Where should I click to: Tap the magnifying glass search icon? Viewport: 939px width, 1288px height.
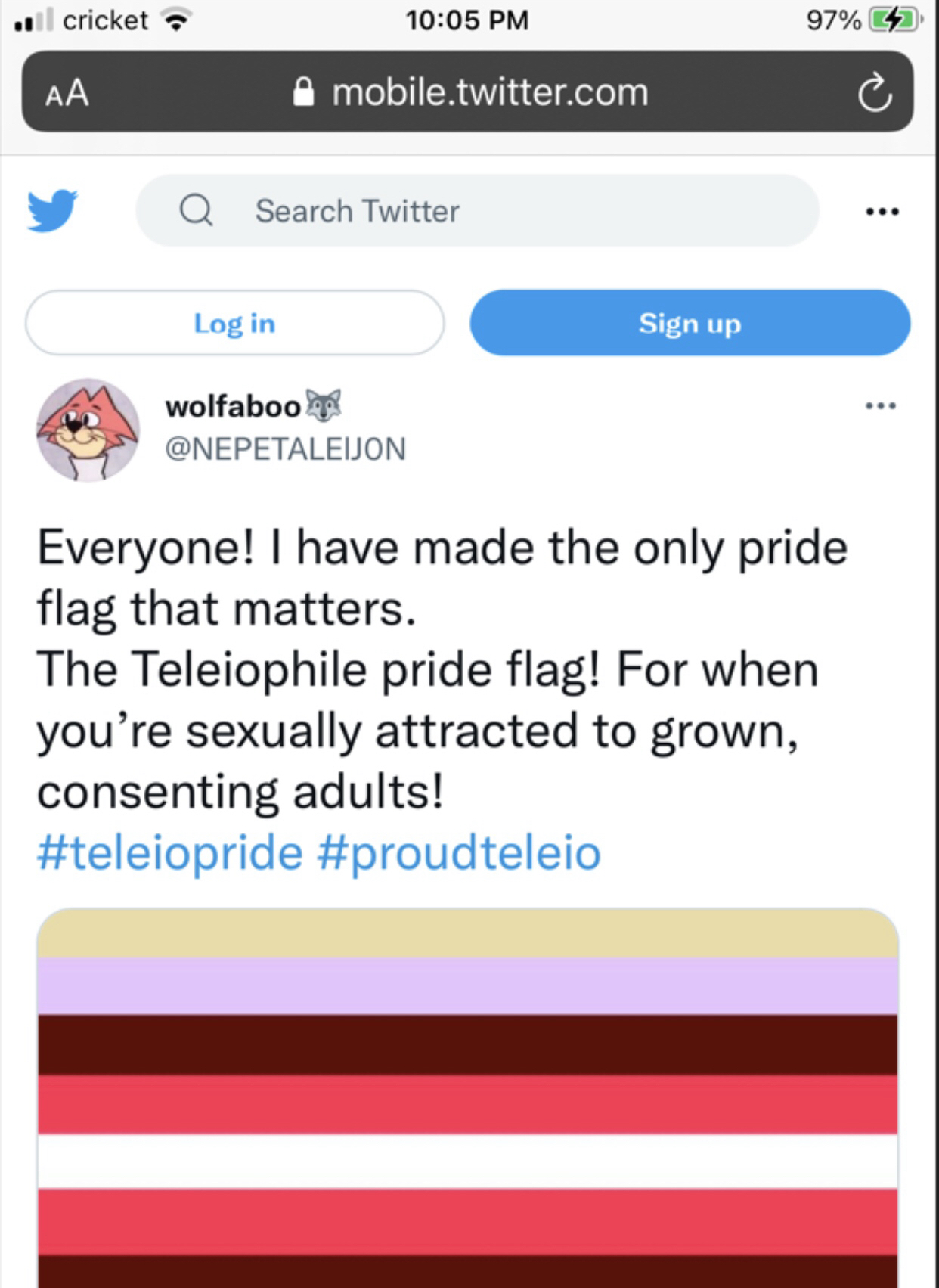[x=196, y=210]
